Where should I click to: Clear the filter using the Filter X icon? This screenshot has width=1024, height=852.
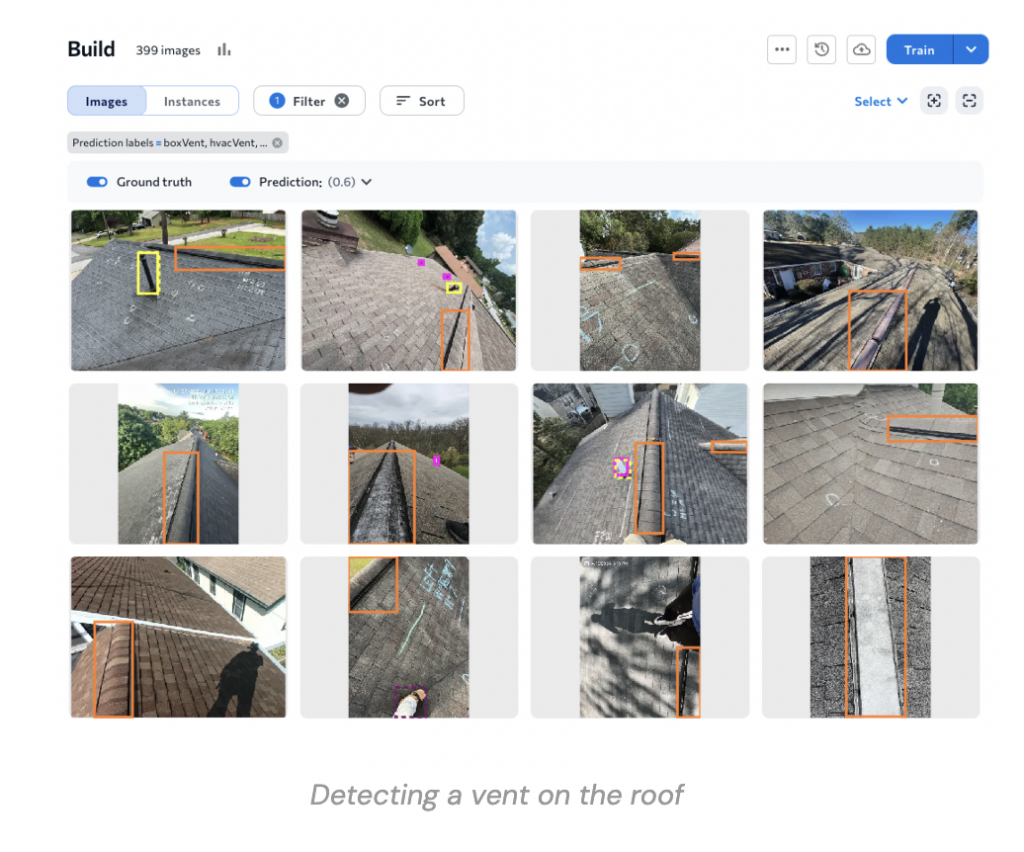point(342,101)
